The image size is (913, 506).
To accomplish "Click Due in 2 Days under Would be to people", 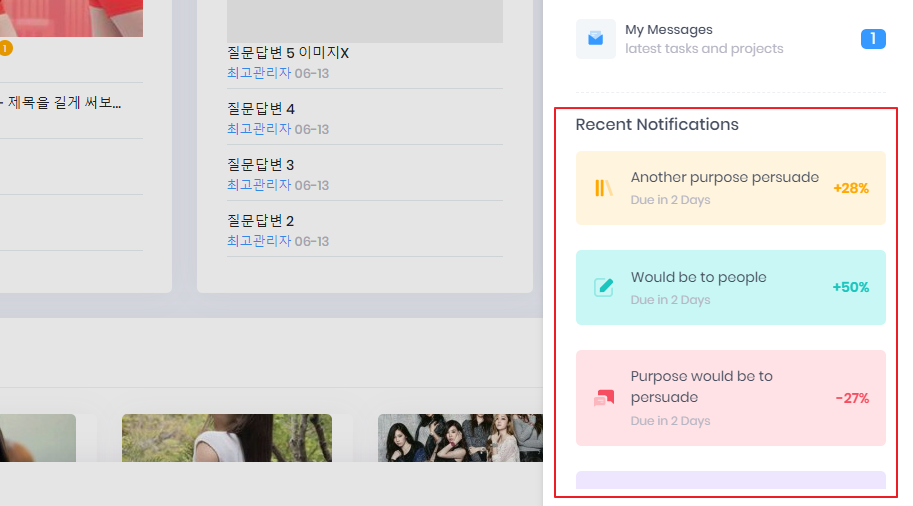I will 670,300.
